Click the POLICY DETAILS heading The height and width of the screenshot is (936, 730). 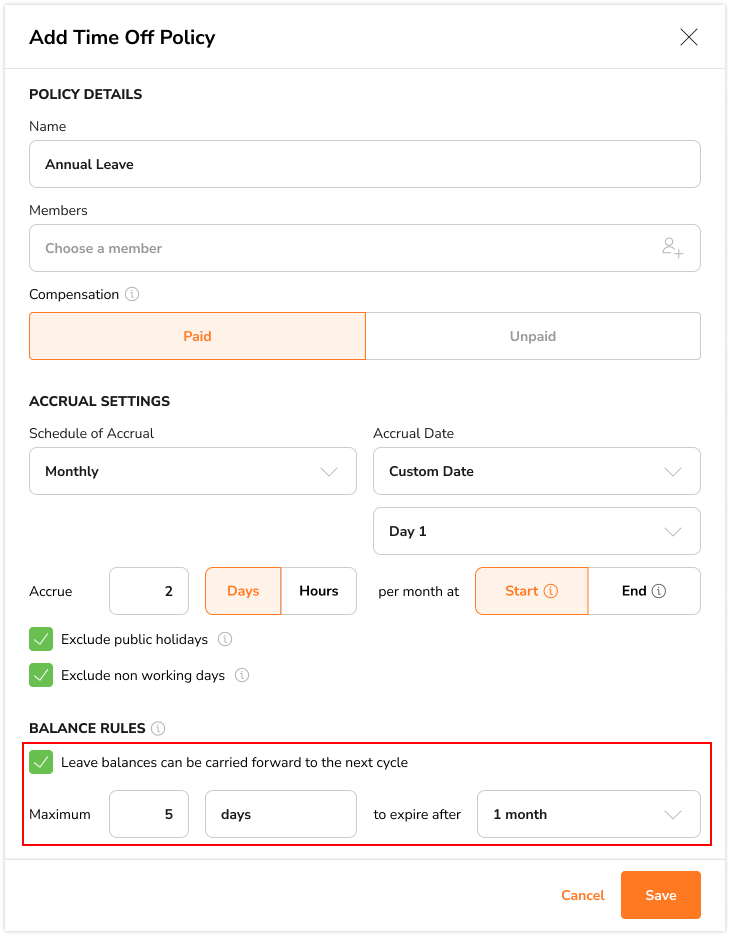pyautogui.click(x=85, y=94)
